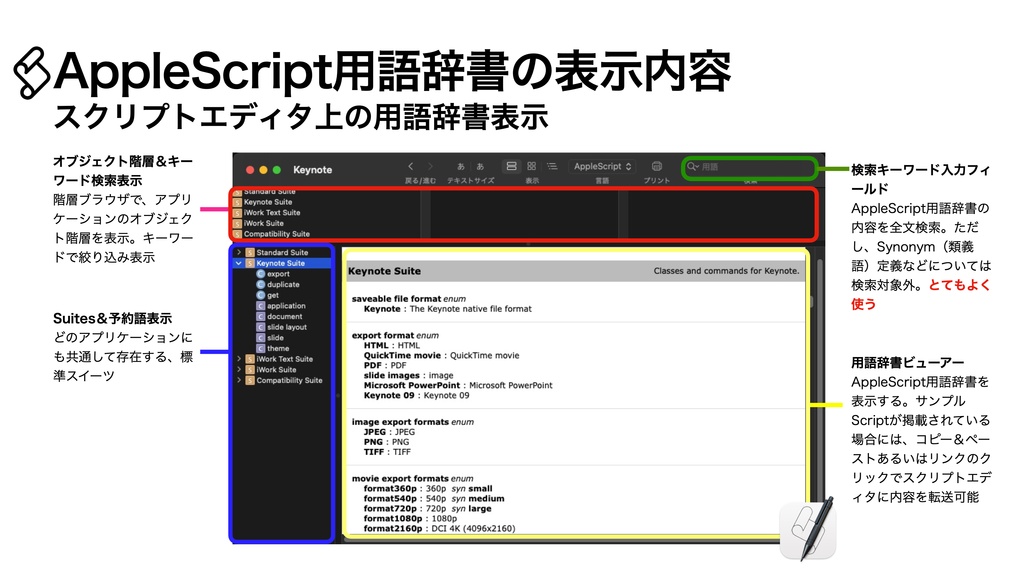Image resolution: width=1024 pixels, height=576 pixels.
Task: Expand the iWork Text Suite tree item
Action: tap(238, 359)
